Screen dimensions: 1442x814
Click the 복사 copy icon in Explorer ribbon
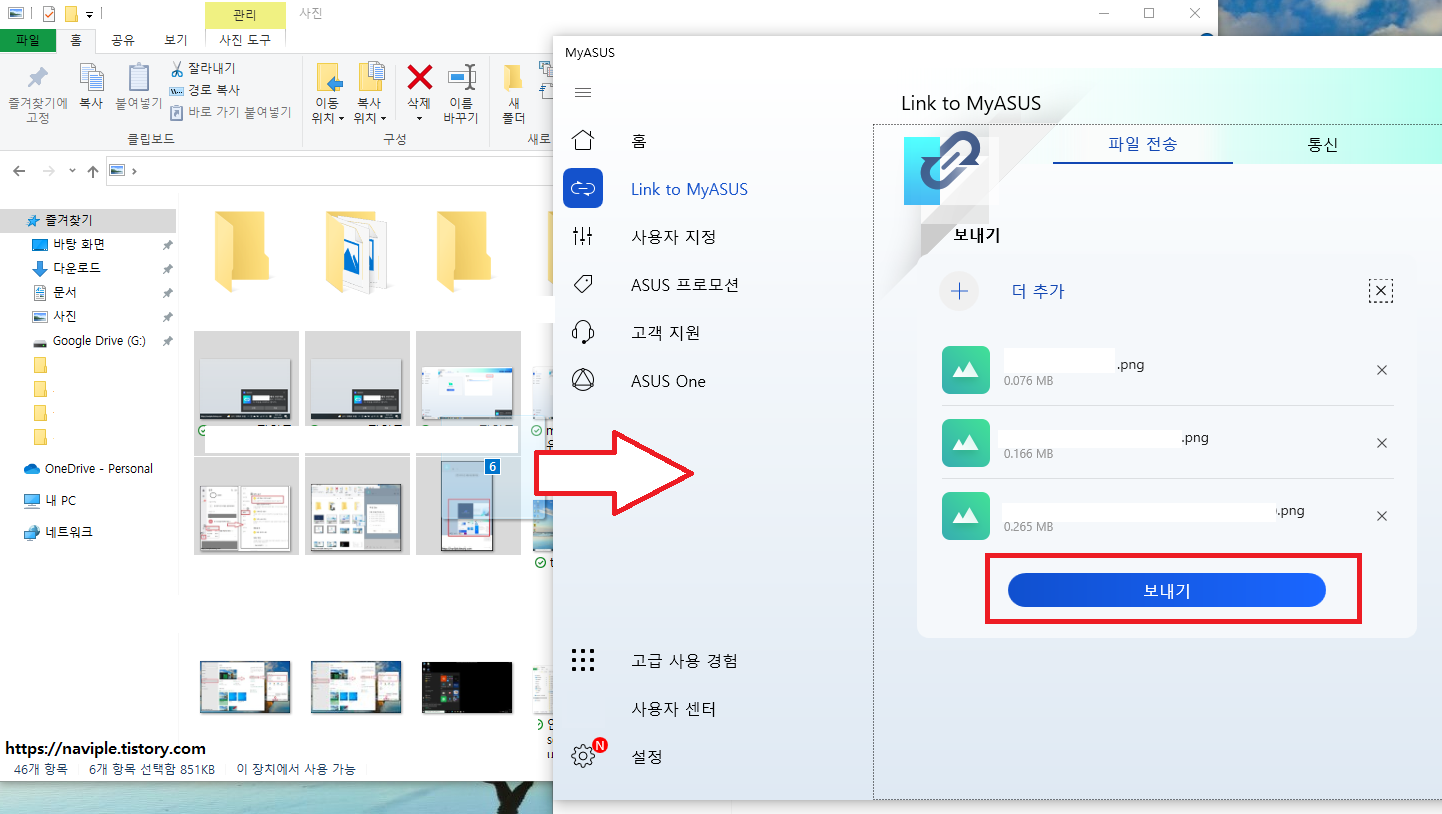coord(91,78)
